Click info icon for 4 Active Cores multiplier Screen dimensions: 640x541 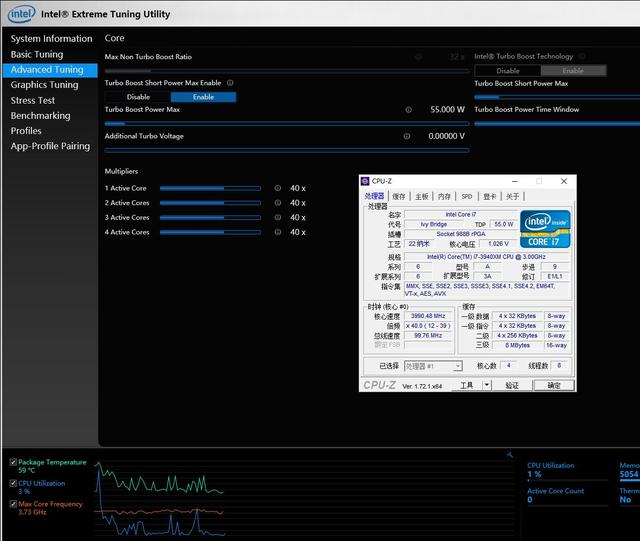278,232
